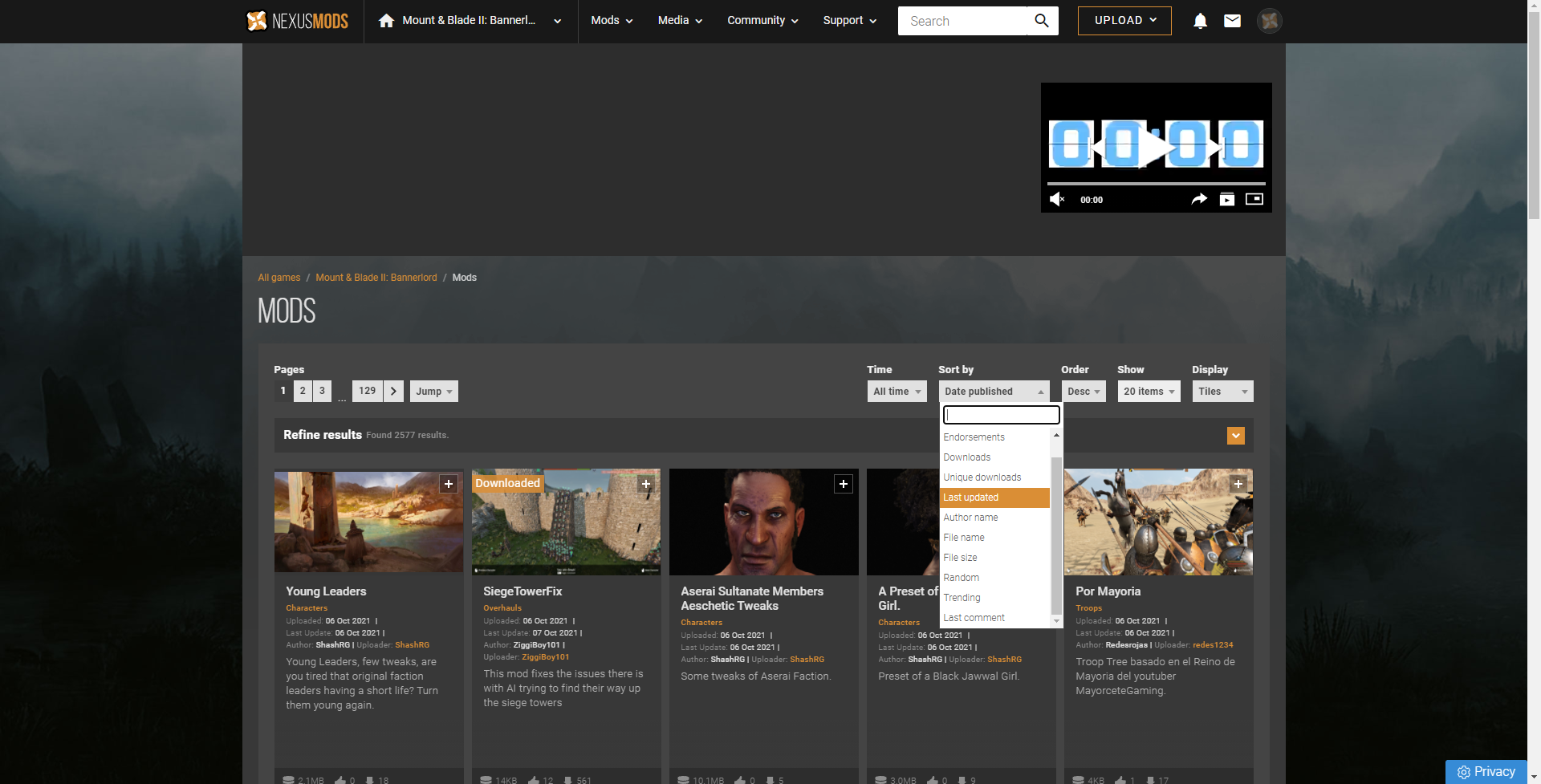Select Trending sort option
Image resolution: width=1541 pixels, height=784 pixels.
click(x=995, y=598)
